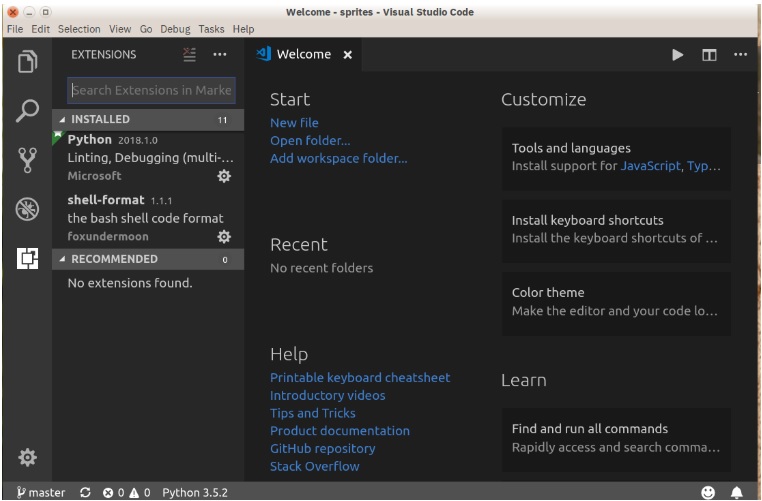Synchronize changes in status bar
Viewport: 762px width, 501px height.
click(85, 492)
